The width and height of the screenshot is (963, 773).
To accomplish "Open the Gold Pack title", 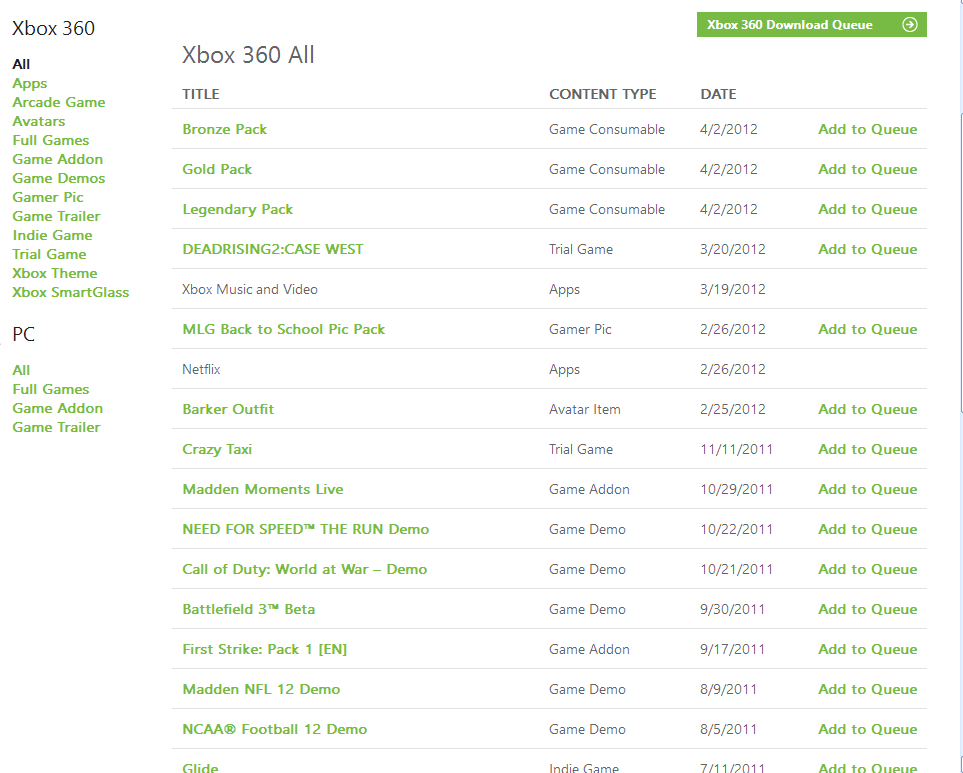I will 217,169.
